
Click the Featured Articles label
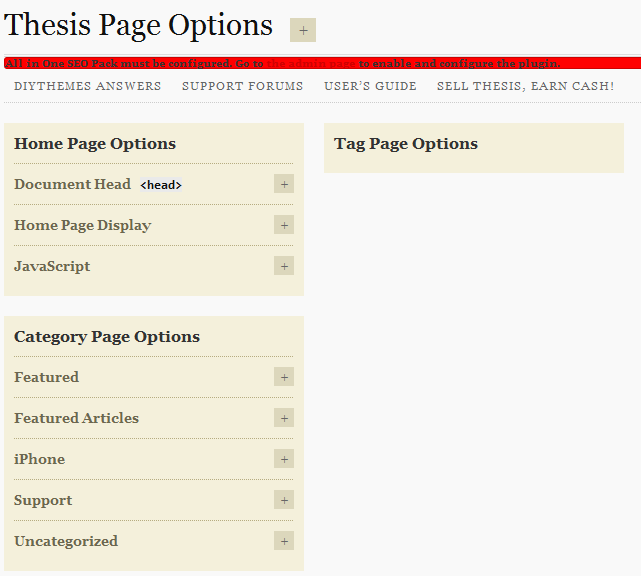point(76,418)
